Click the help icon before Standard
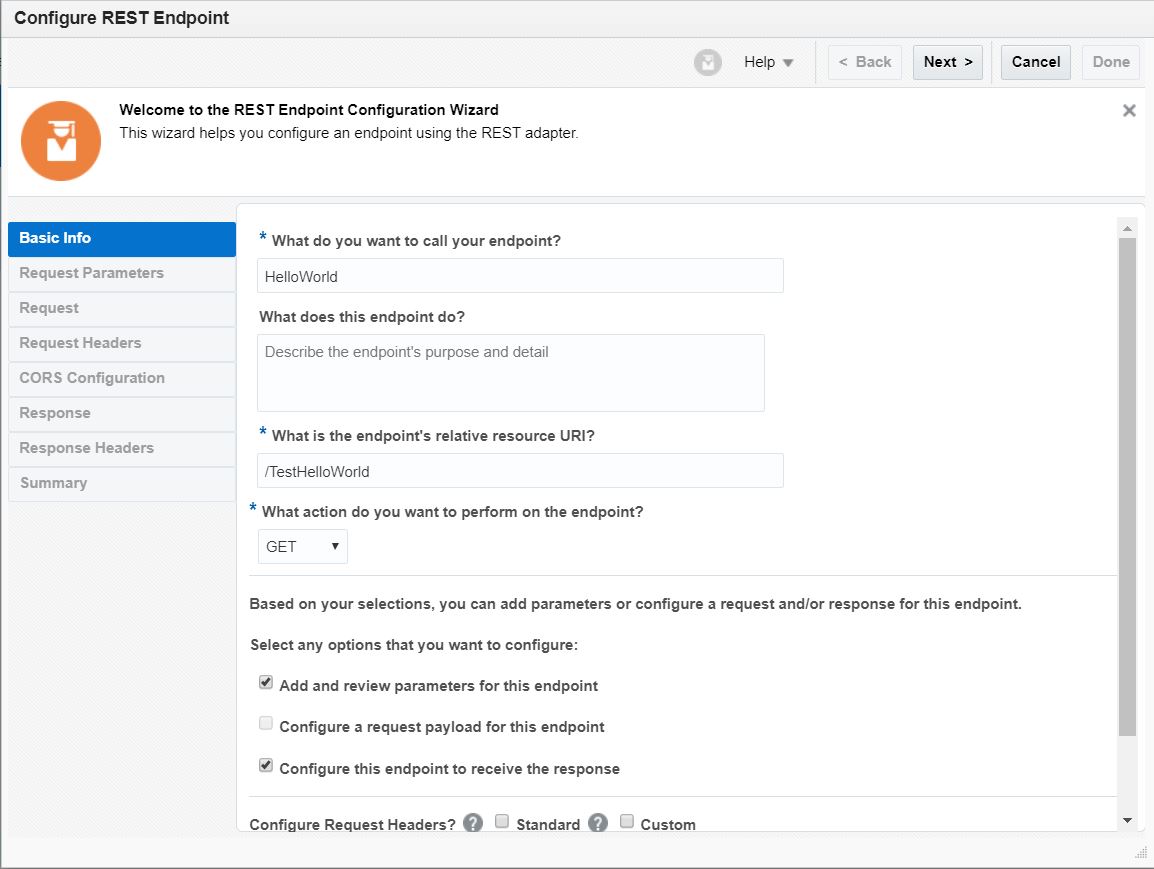1154x869 pixels. 473,823
